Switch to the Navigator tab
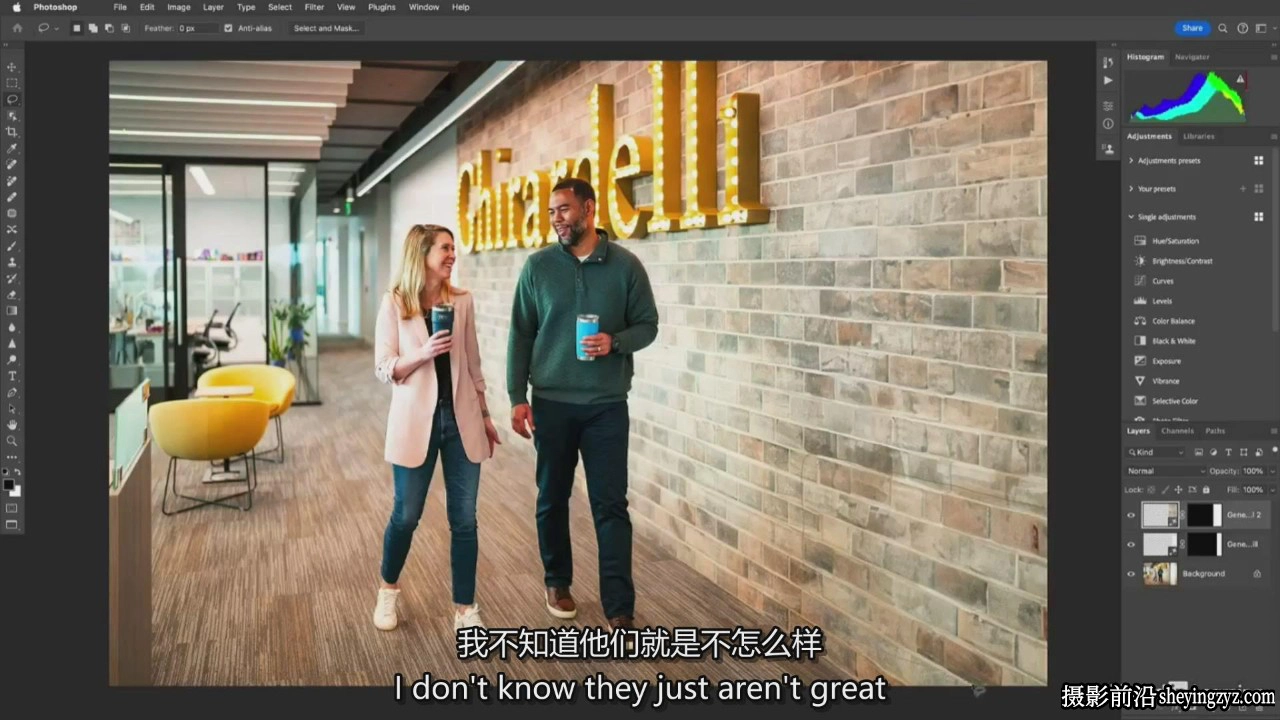The height and width of the screenshot is (720, 1280). pyautogui.click(x=1192, y=57)
